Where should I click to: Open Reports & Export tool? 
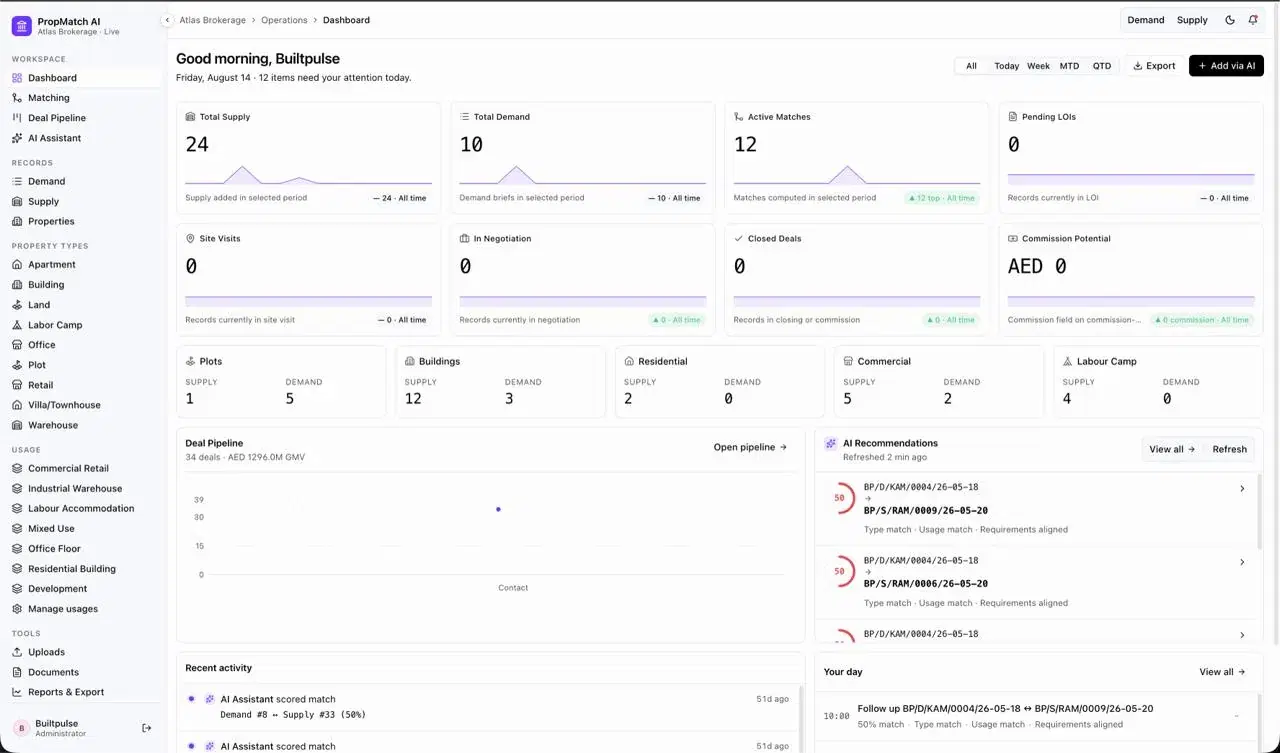[82, 692]
